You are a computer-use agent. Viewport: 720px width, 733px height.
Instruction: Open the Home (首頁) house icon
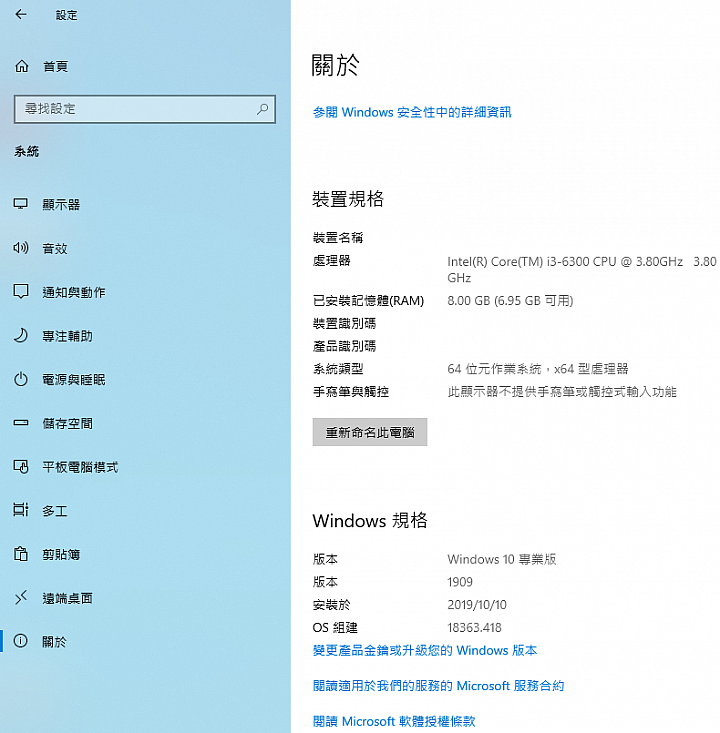(22, 66)
